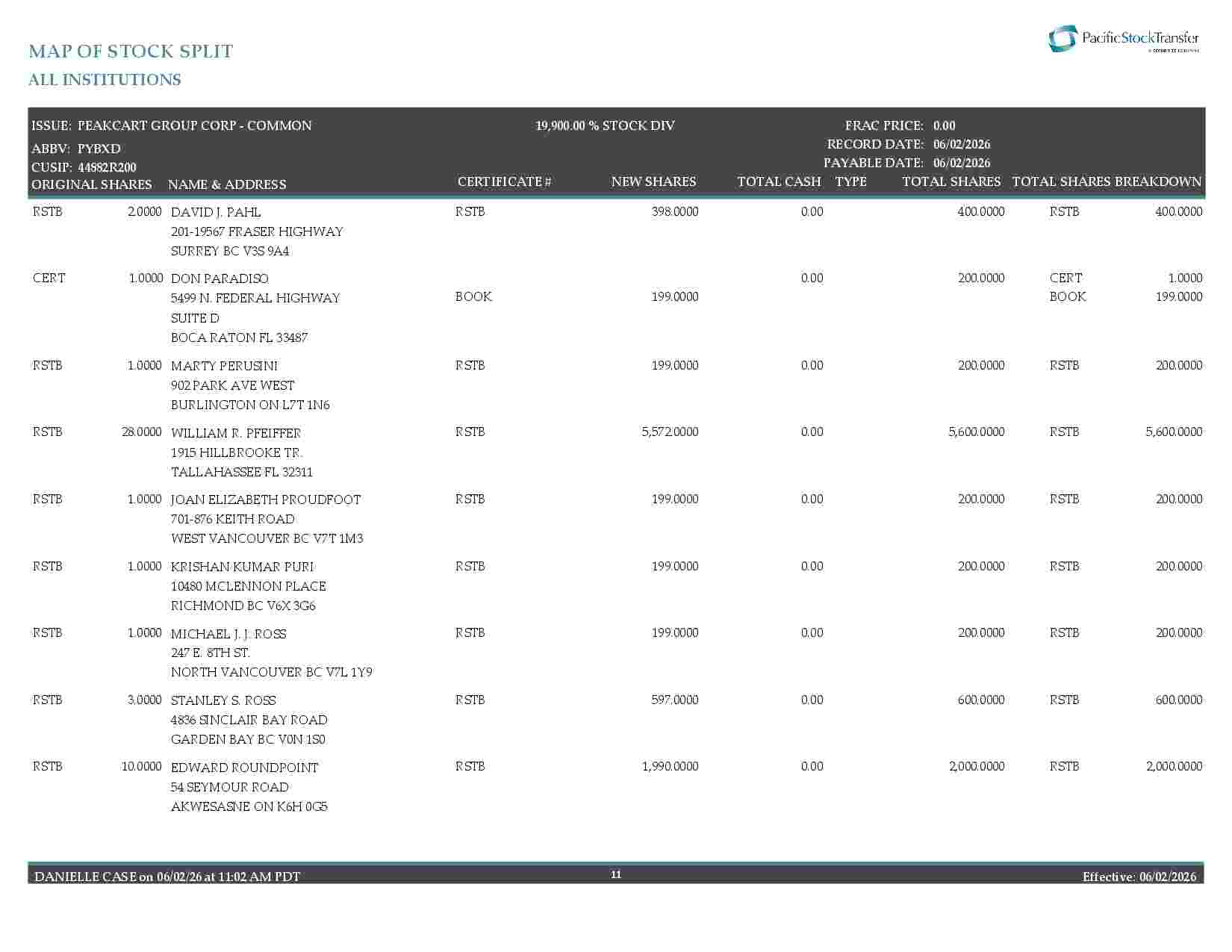Click the address '701-876 KEITH ROAD'
1232x952 pixels.
(233, 519)
